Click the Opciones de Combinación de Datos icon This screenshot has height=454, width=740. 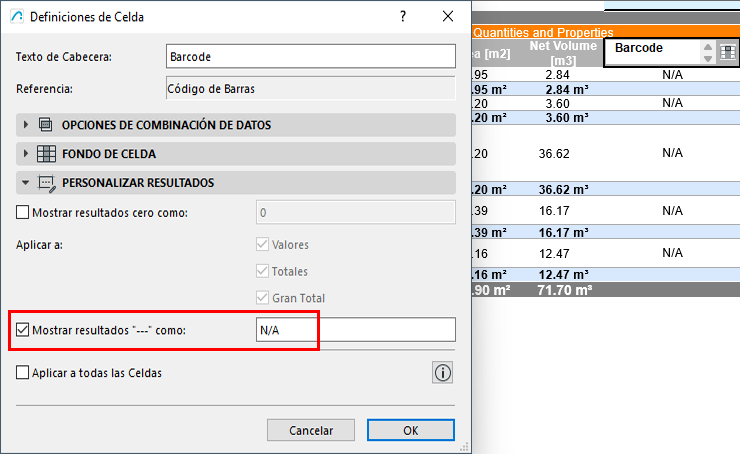pos(46,125)
